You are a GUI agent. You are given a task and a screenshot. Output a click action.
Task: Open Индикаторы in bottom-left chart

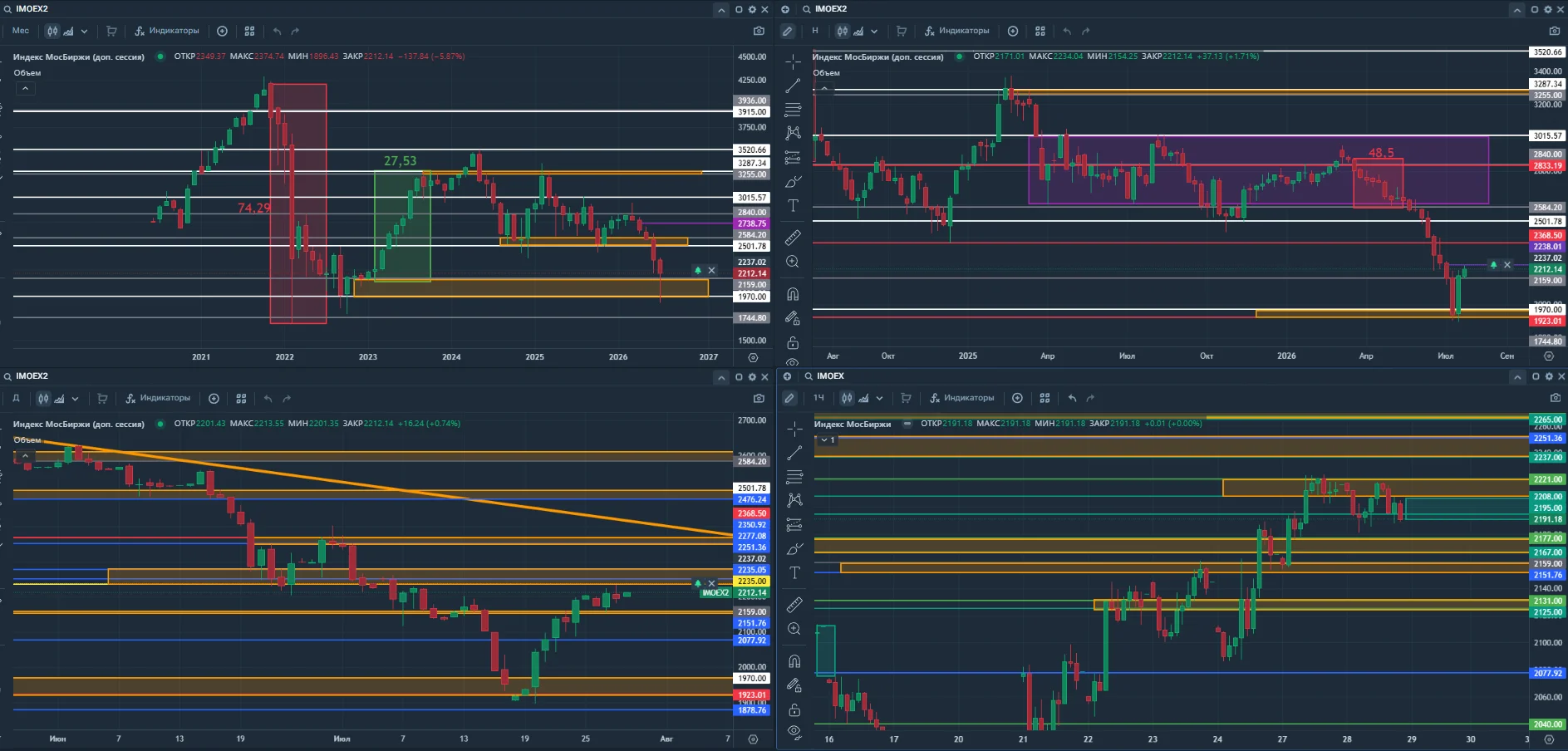[x=158, y=398]
